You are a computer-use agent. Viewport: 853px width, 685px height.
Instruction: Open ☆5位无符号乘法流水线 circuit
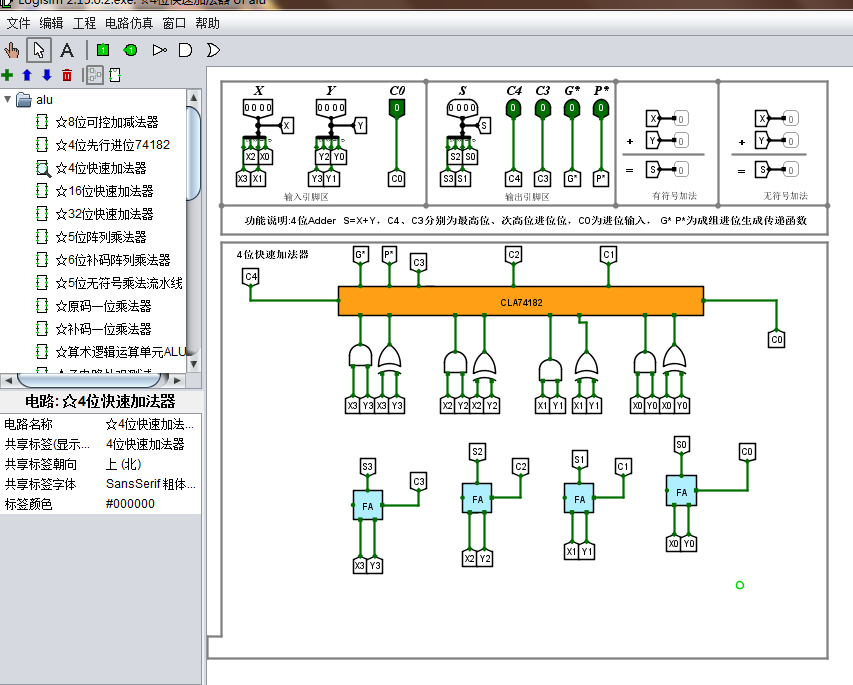coord(119,283)
